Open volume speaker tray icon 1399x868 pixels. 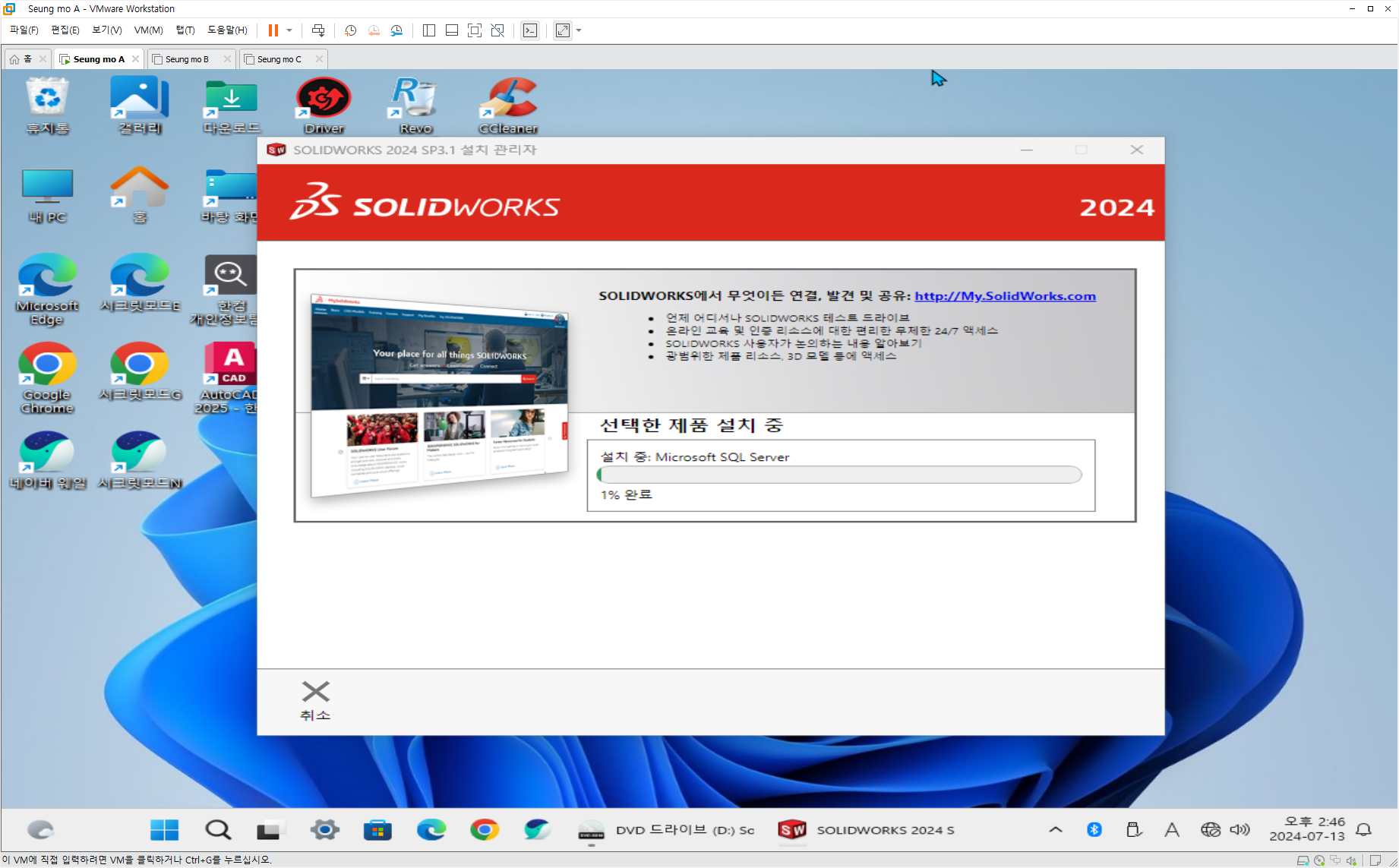[1240, 830]
